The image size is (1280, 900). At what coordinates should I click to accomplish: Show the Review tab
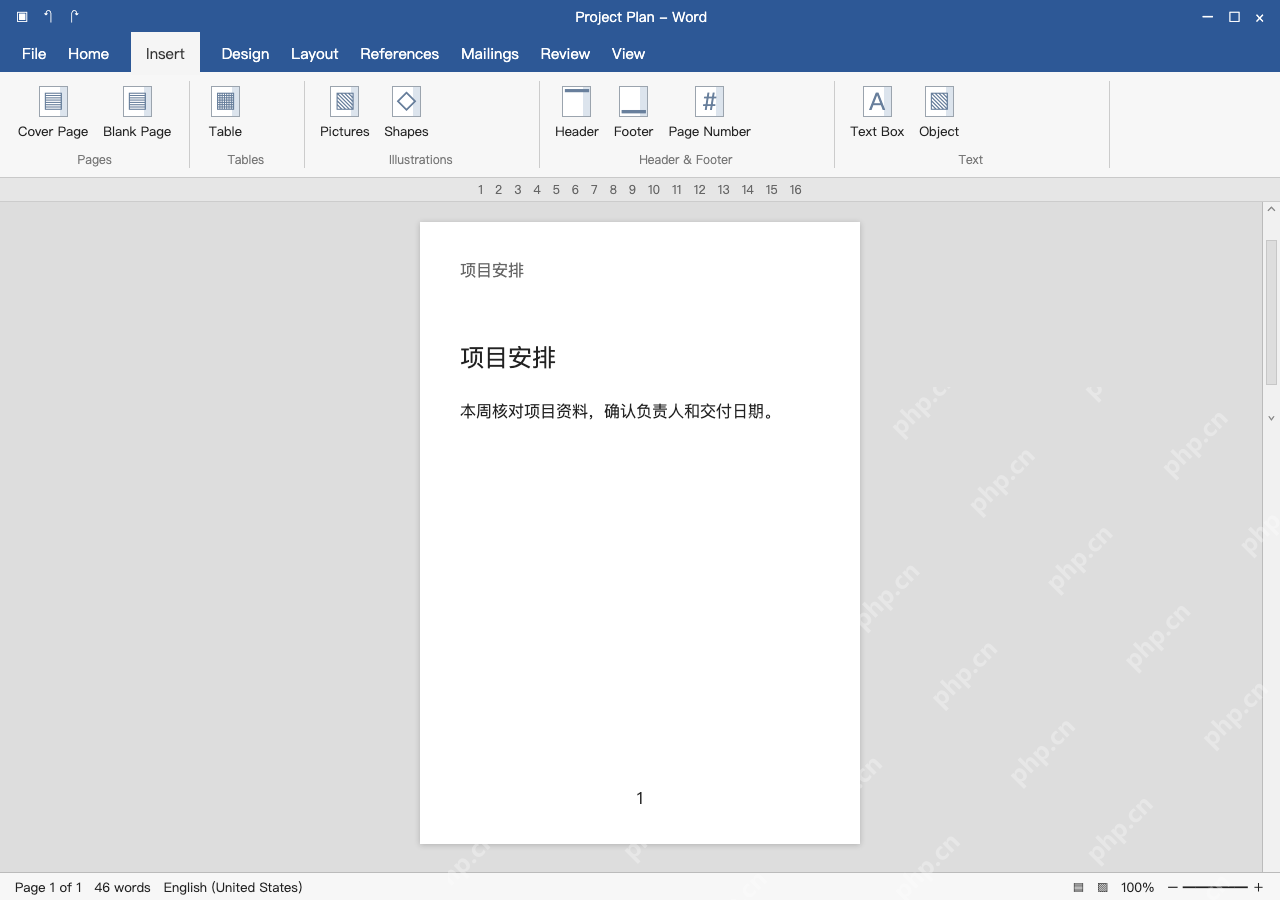pyautogui.click(x=565, y=54)
